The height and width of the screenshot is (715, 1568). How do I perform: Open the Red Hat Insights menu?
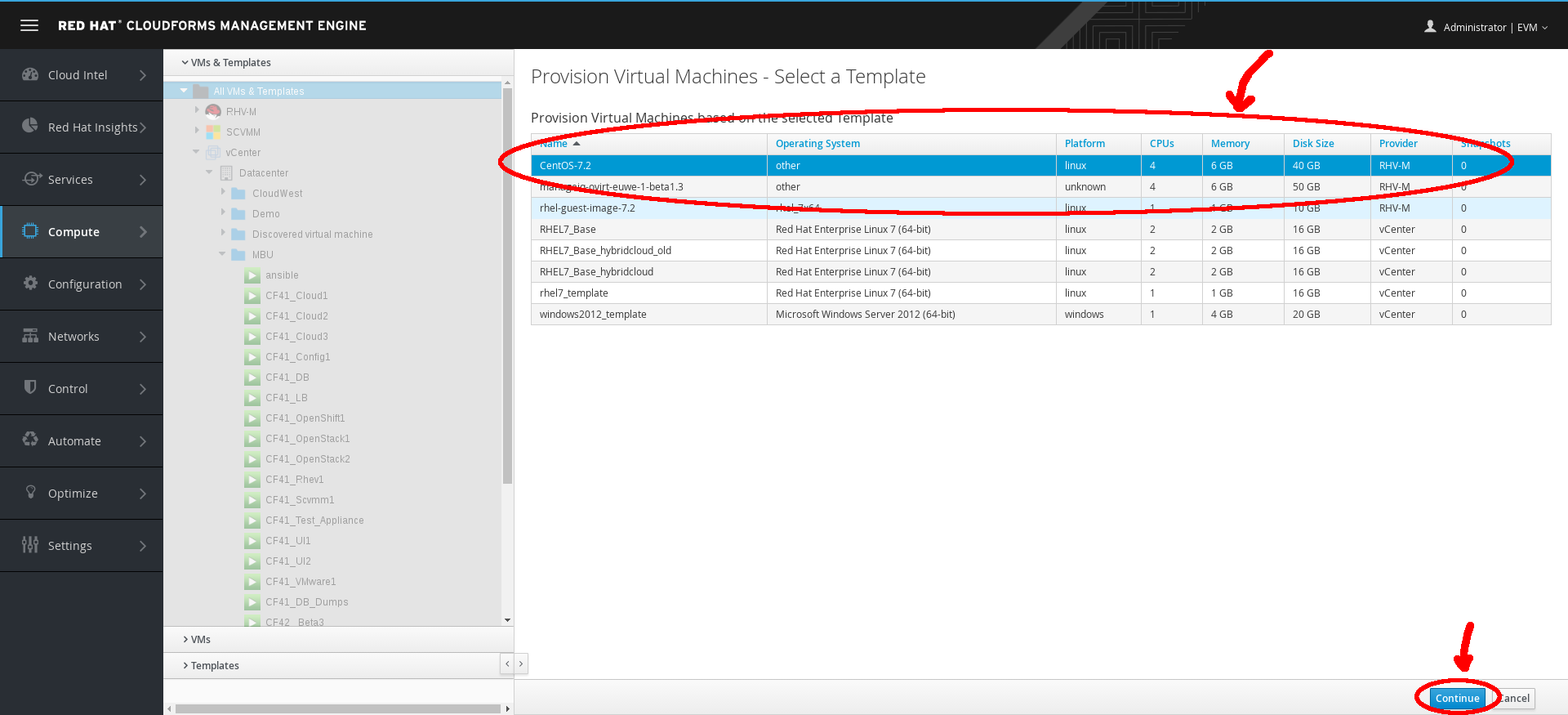point(82,127)
